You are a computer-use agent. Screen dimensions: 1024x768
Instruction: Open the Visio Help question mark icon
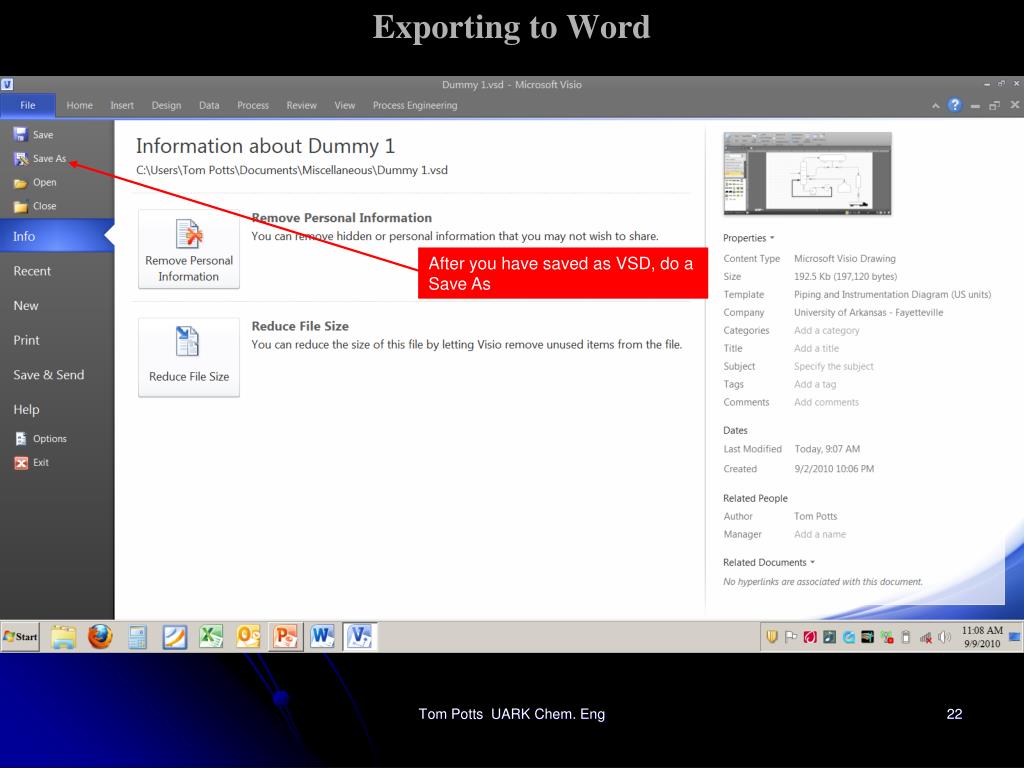[x=954, y=105]
